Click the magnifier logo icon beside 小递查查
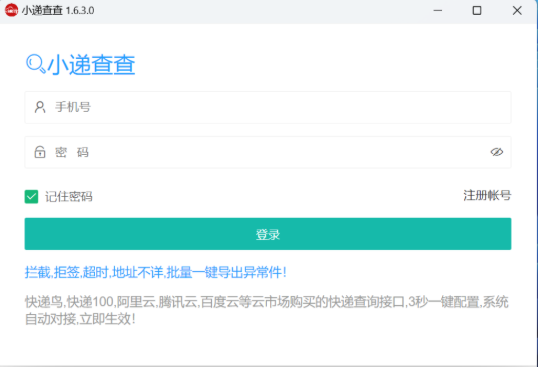This screenshot has height=367, width=538. click(x=36, y=63)
